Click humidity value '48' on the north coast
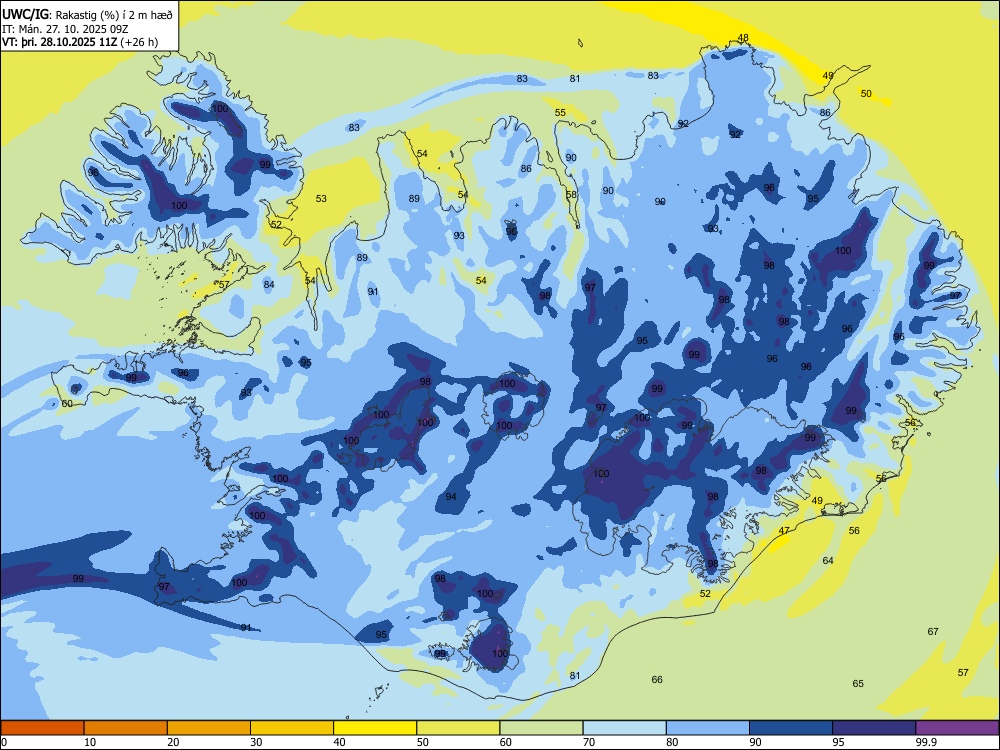Viewport: 1000px width, 750px height. tap(743, 38)
